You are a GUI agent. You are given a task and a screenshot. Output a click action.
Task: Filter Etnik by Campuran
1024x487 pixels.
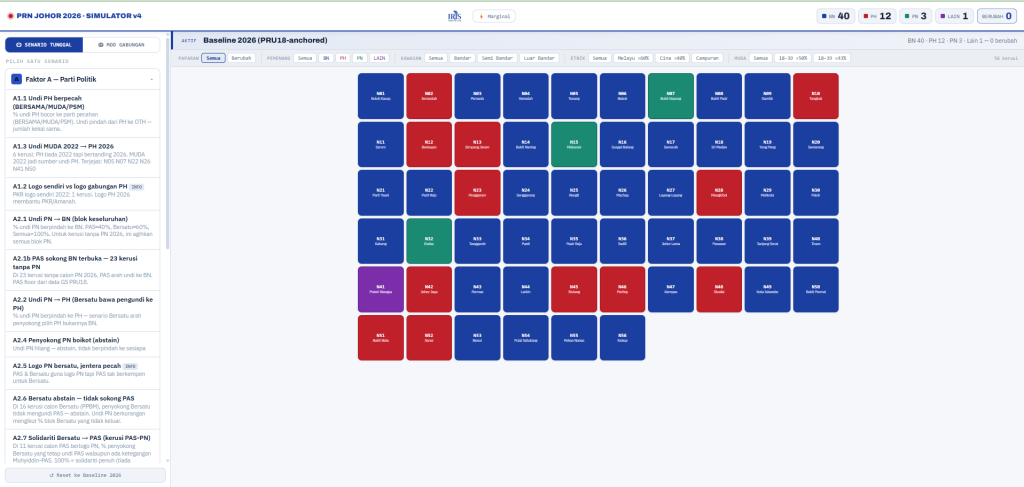[x=707, y=58]
